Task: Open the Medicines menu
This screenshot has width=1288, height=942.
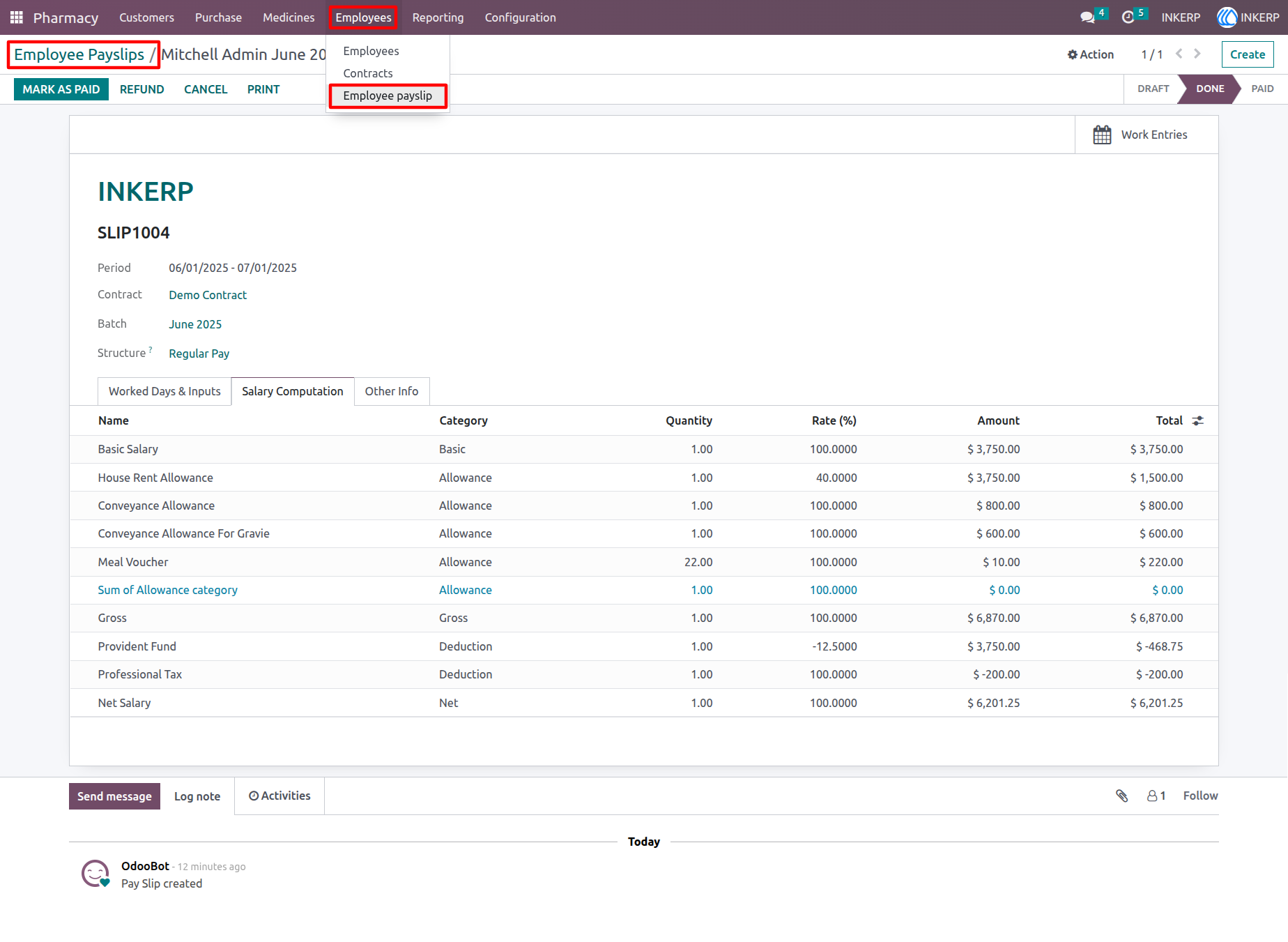Action: point(289,17)
